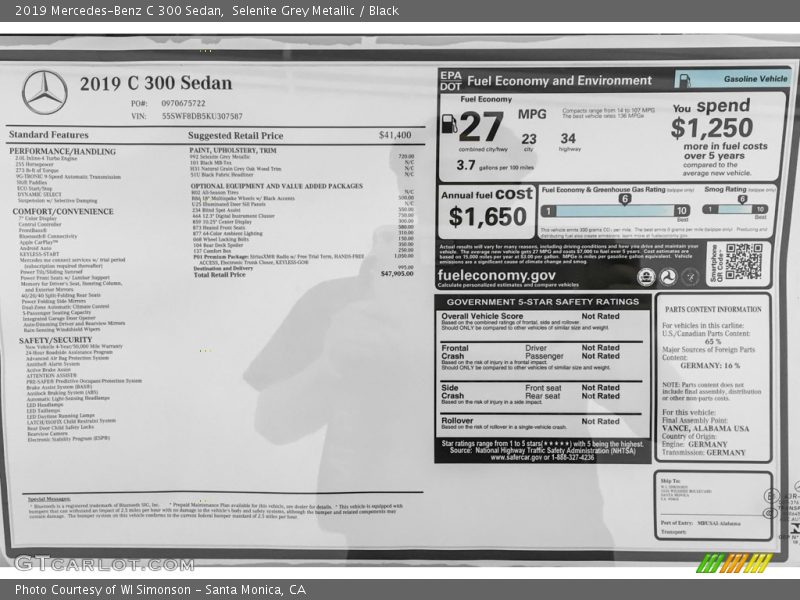Viewport: 800px width, 600px height.
Task: Click the 'Port of Entry' line
Action: pos(701,523)
